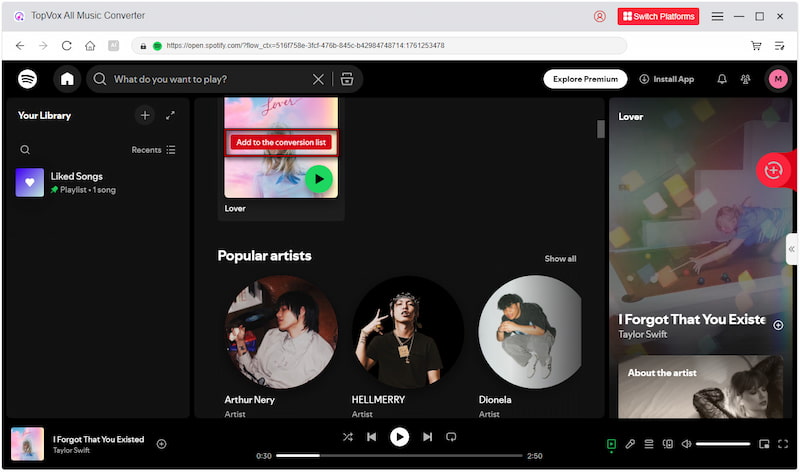Click Add to the conversion list
This screenshot has height=472, width=800.
click(280, 142)
